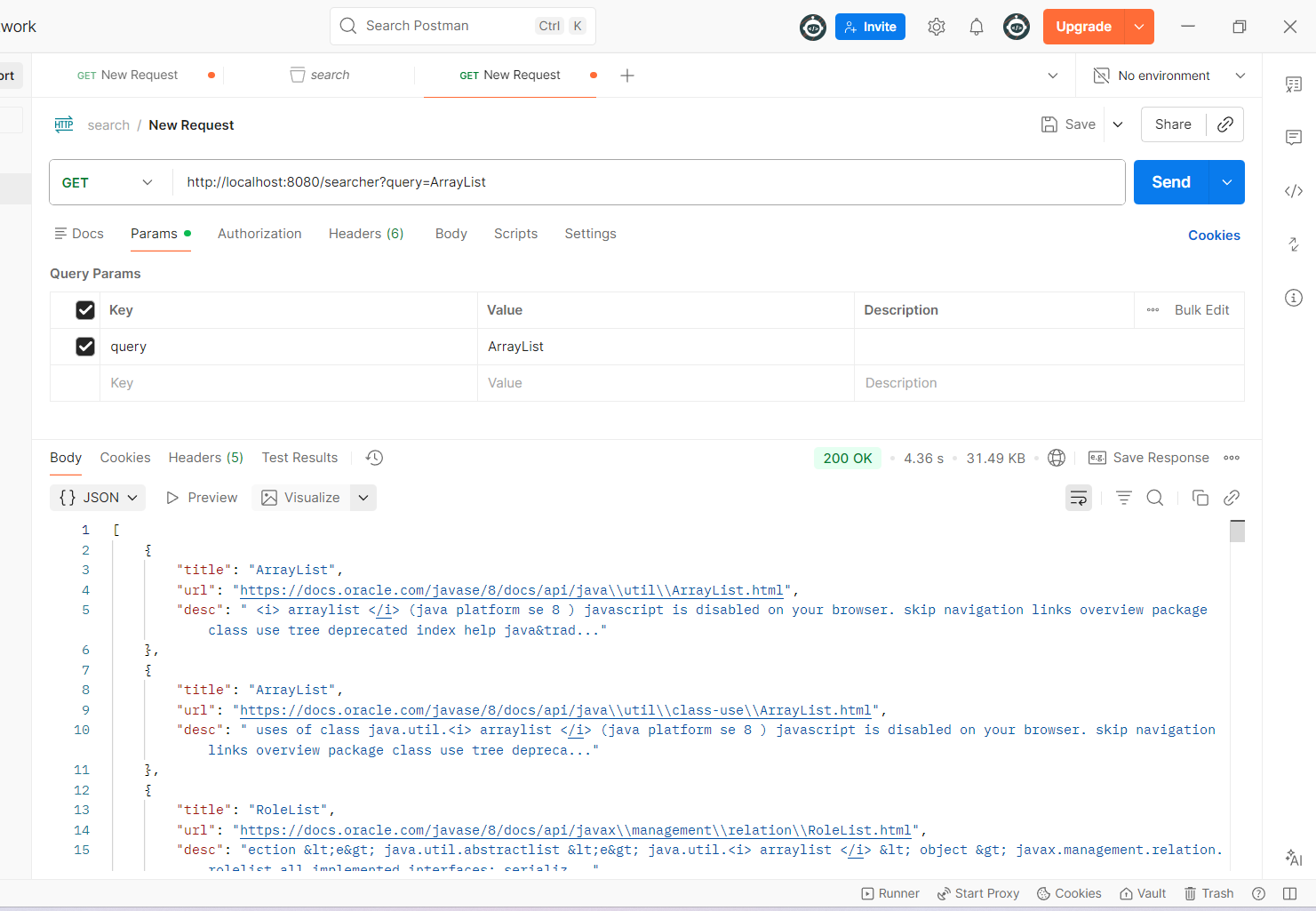Screen dimensions: 1316x911
Task: Open AI assistant icon in right sidebar
Action: pyautogui.click(x=1294, y=858)
